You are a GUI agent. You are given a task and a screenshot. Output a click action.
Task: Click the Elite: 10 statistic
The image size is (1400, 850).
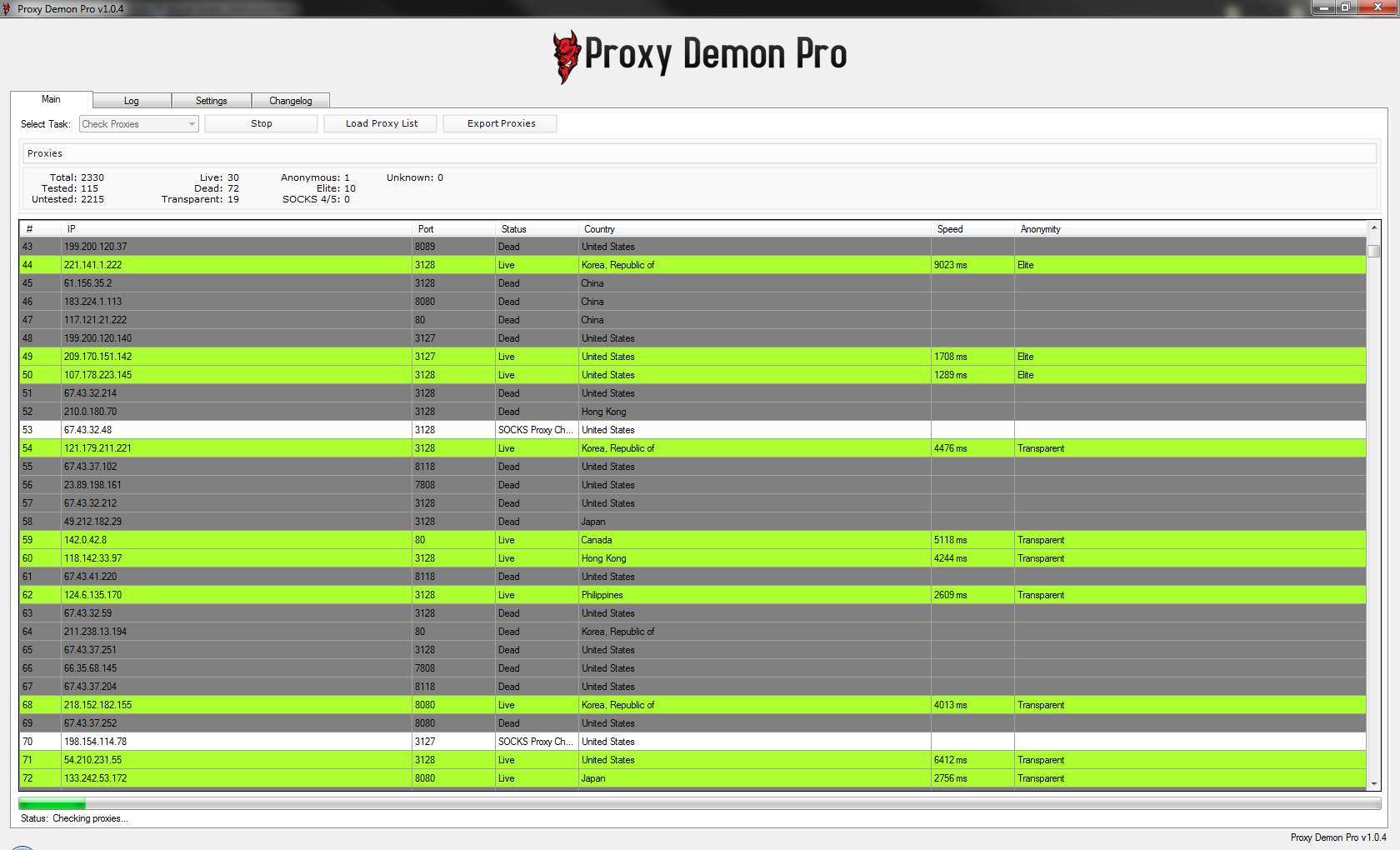[x=336, y=188]
